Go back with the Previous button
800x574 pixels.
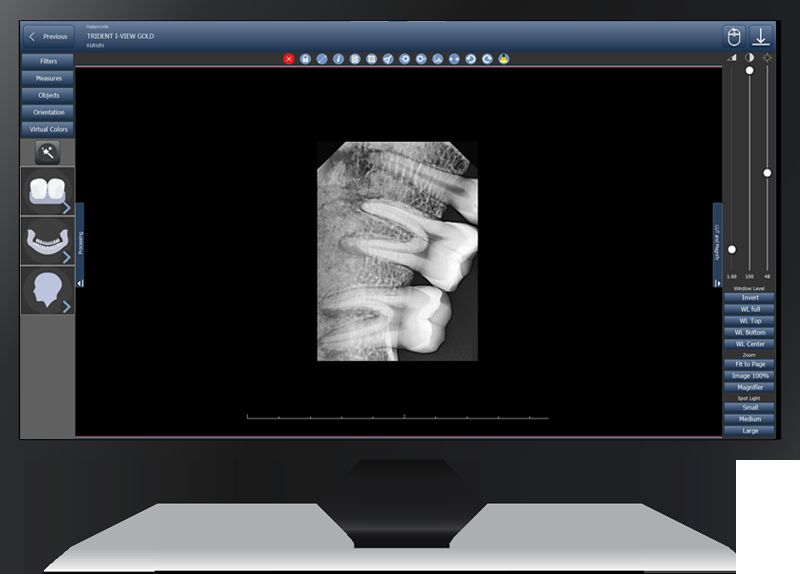pos(48,37)
